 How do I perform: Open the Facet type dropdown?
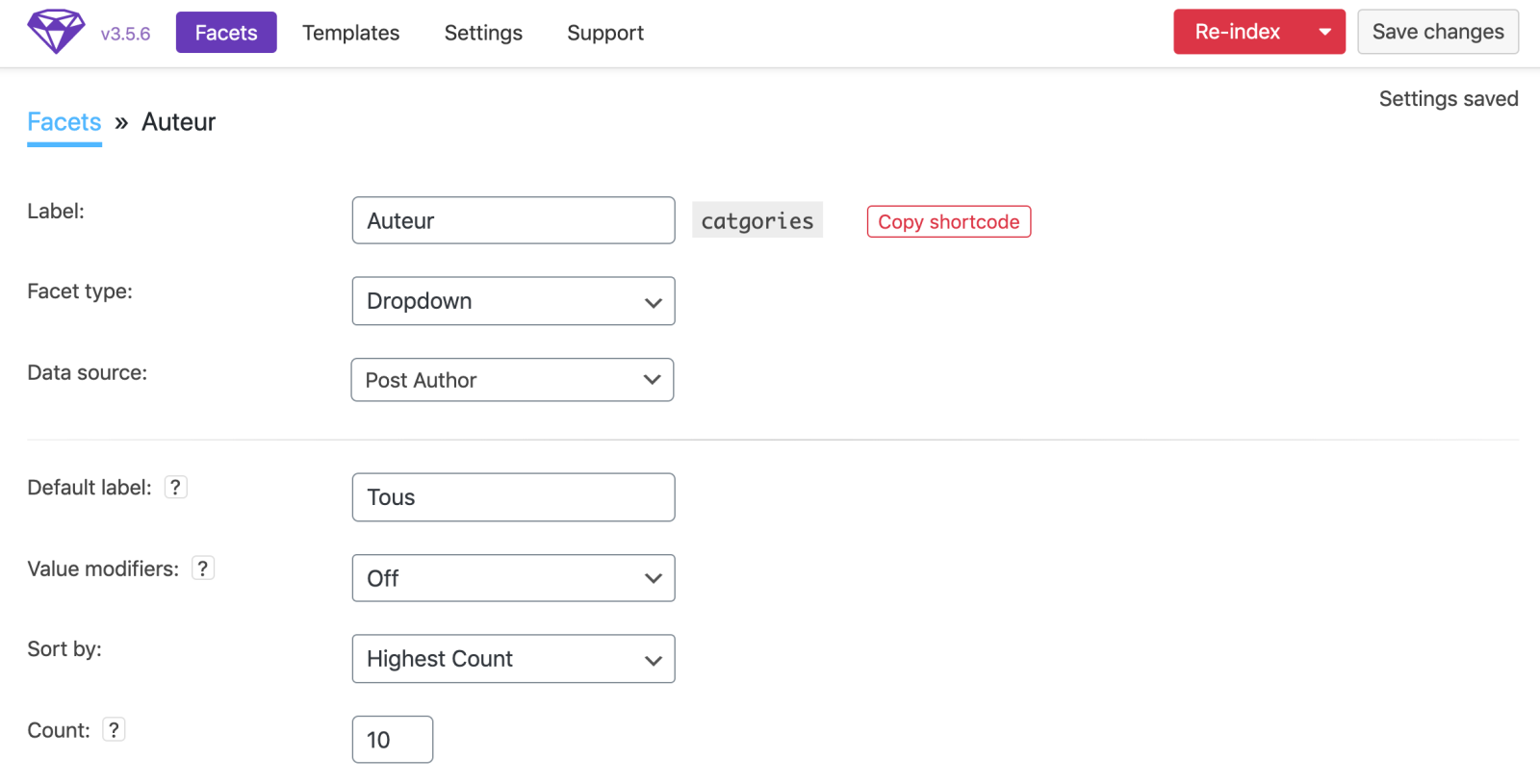(513, 301)
